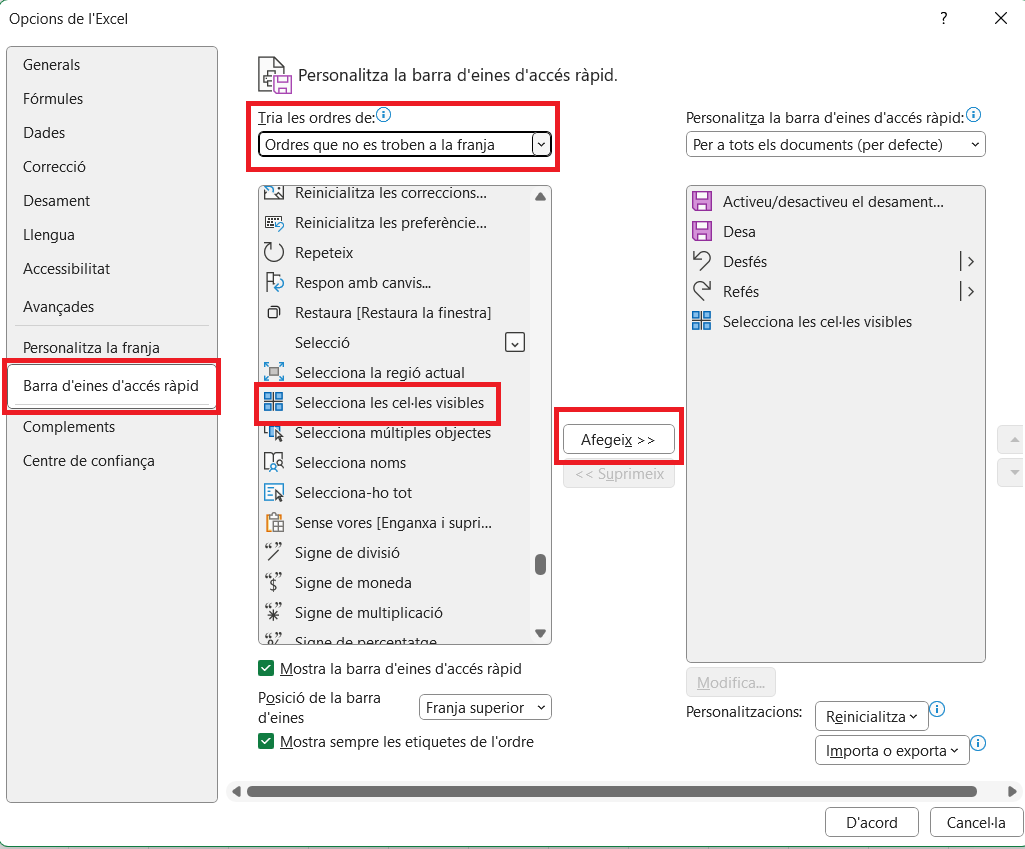
Task: Click the Sense vores paste icon
Action: [274, 522]
